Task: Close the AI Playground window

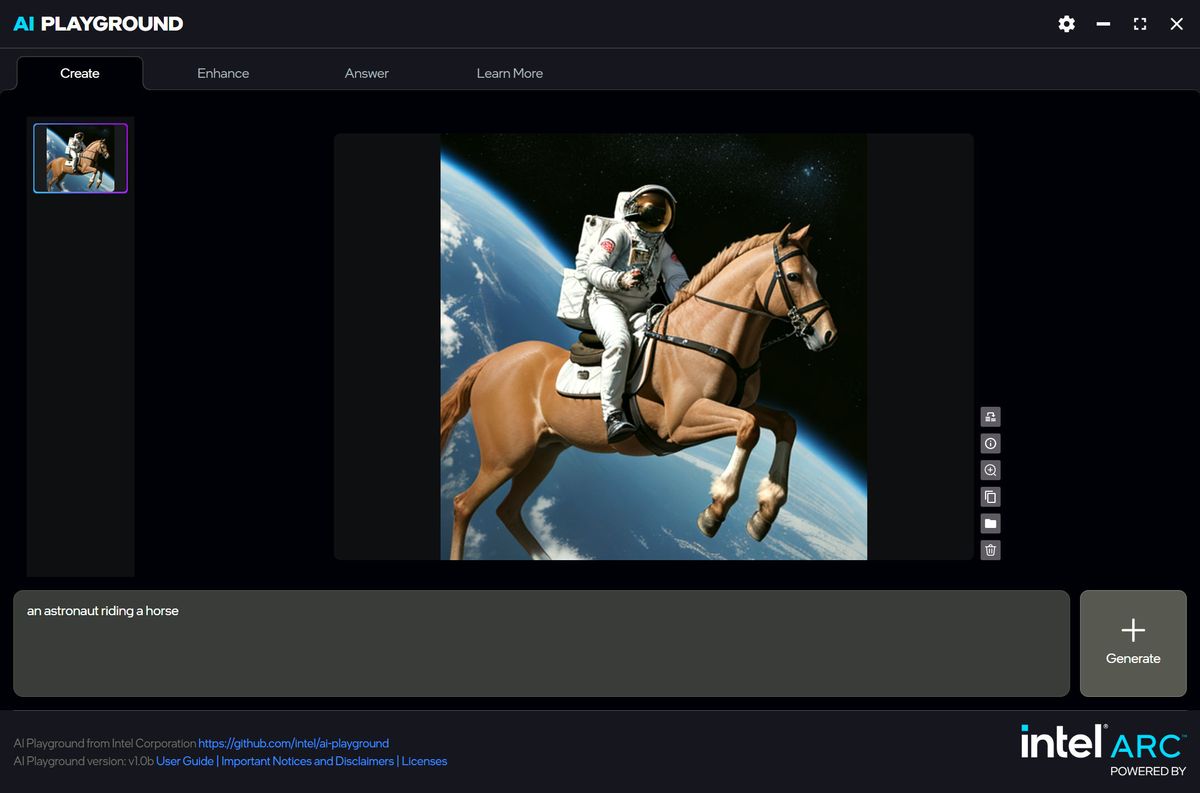Action: tap(1176, 24)
